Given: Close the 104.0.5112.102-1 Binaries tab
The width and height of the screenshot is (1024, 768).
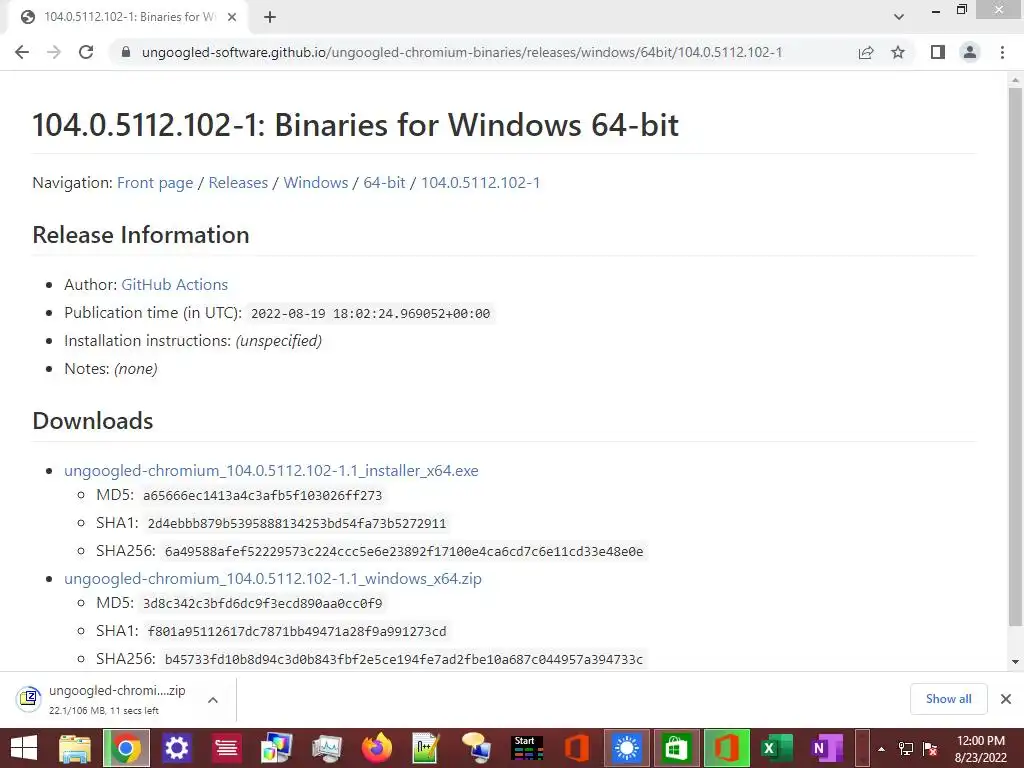Looking at the screenshot, I should point(232,17).
